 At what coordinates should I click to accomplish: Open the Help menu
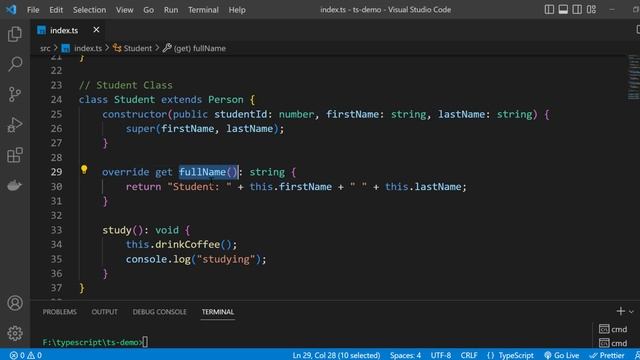tap(237, 10)
